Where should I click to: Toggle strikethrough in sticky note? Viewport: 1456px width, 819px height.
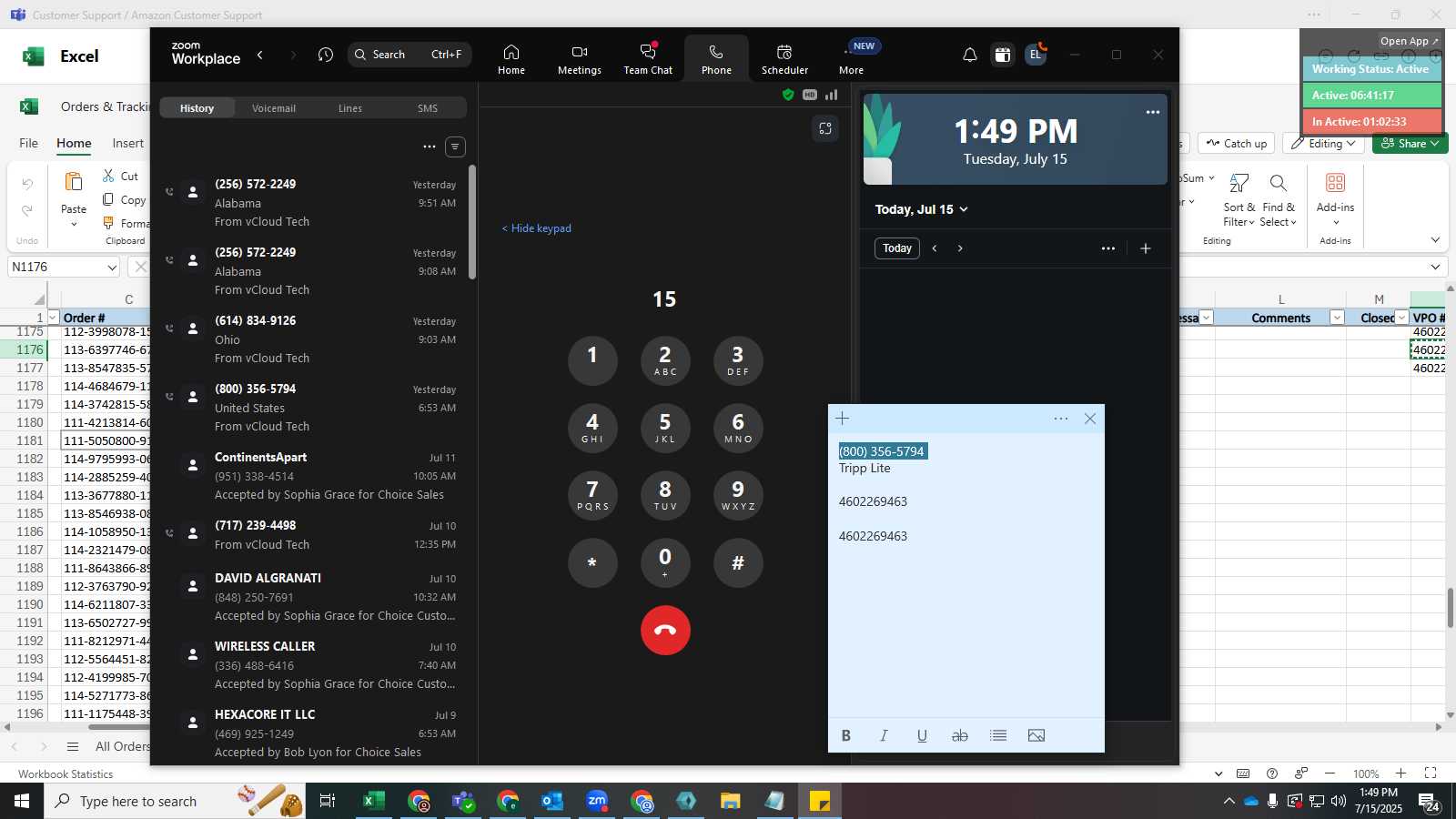(x=959, y=735)
